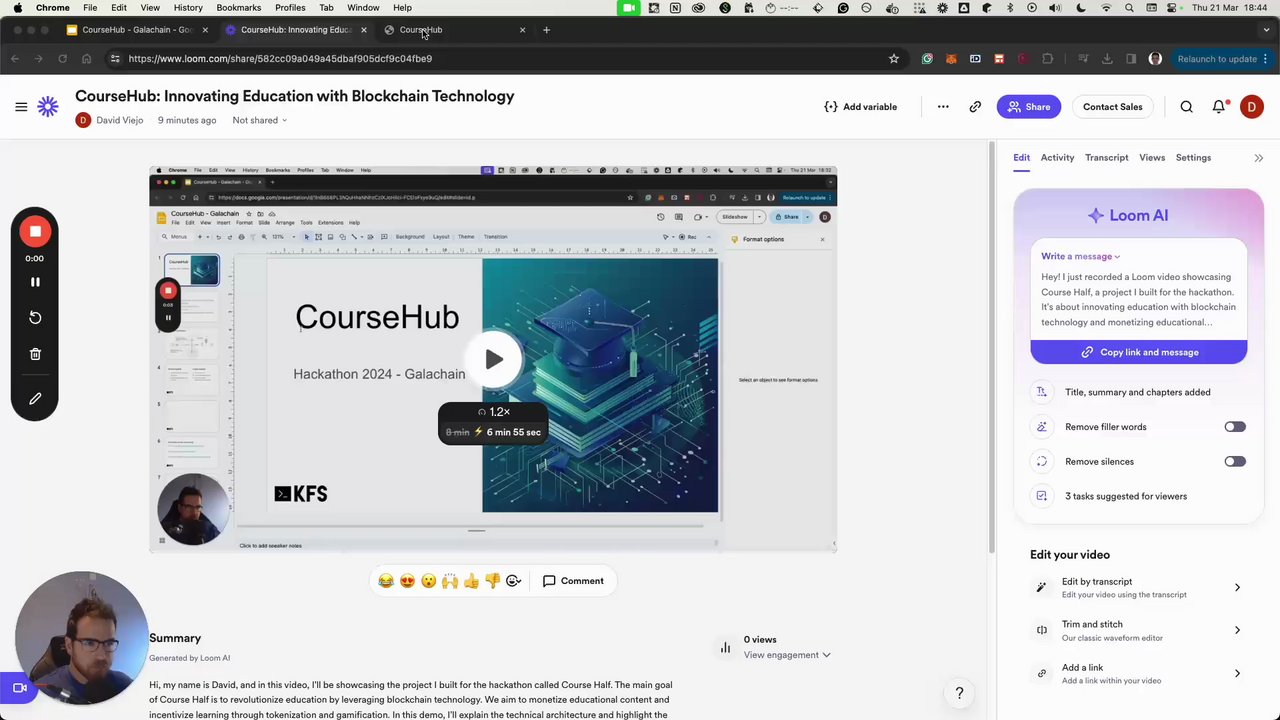The width and height of the screenshot is (1280, 720).
Task: Click the camera icon on the webcam bubble
Action: click(19, 688)
